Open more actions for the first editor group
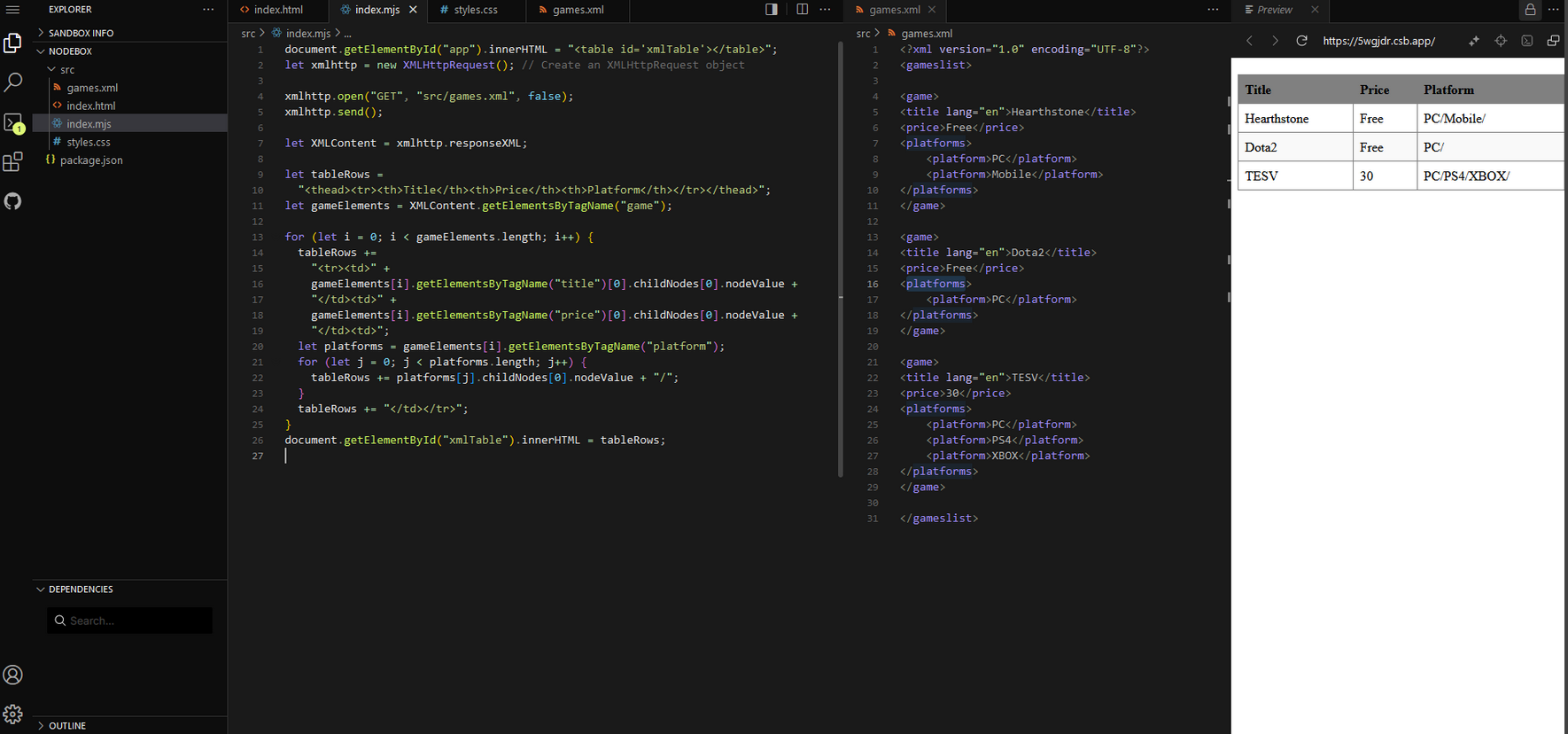The height and width of the screenshot is (734, 1568). pos(826,10)
